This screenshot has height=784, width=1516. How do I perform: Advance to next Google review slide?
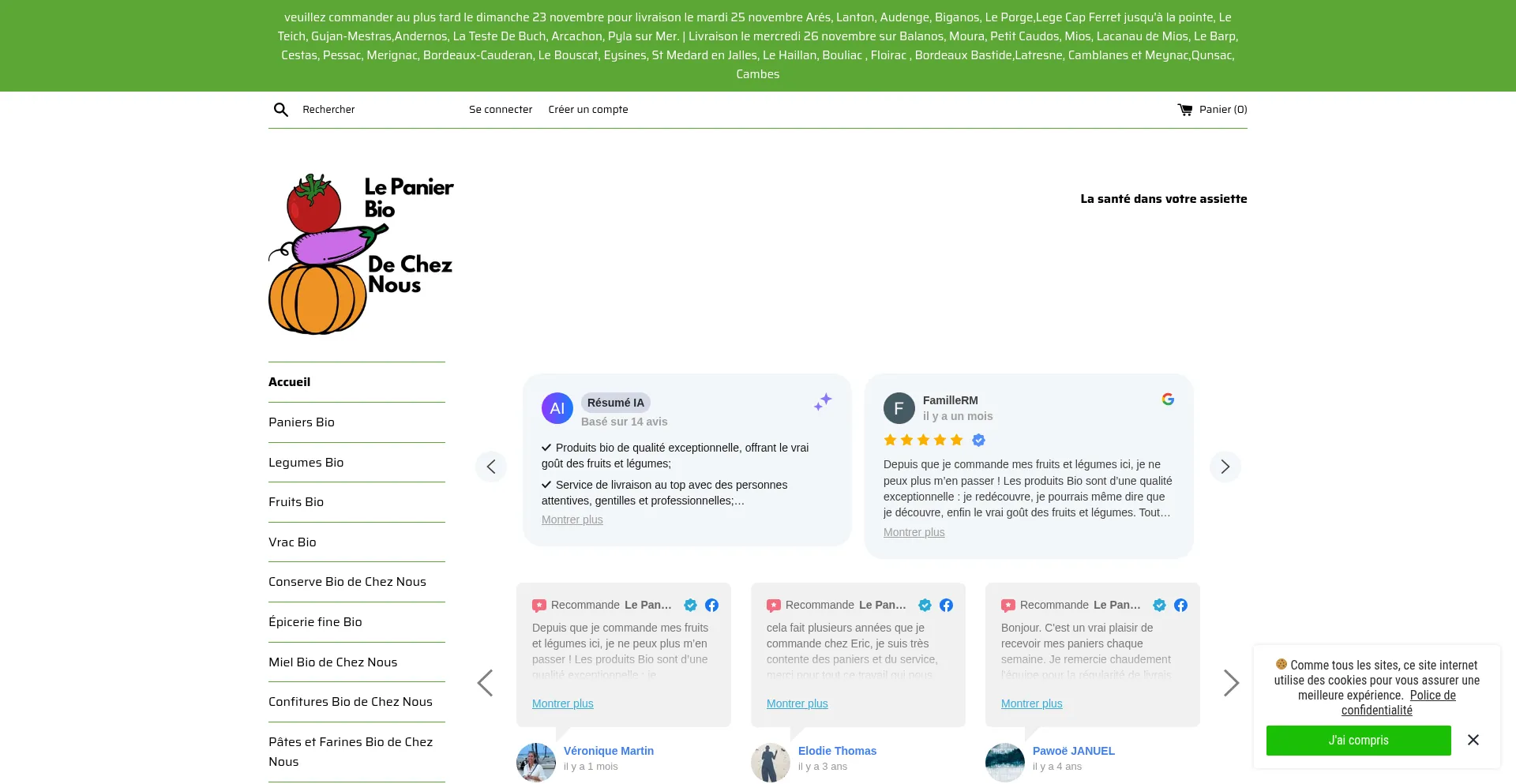coord(1225,467)
